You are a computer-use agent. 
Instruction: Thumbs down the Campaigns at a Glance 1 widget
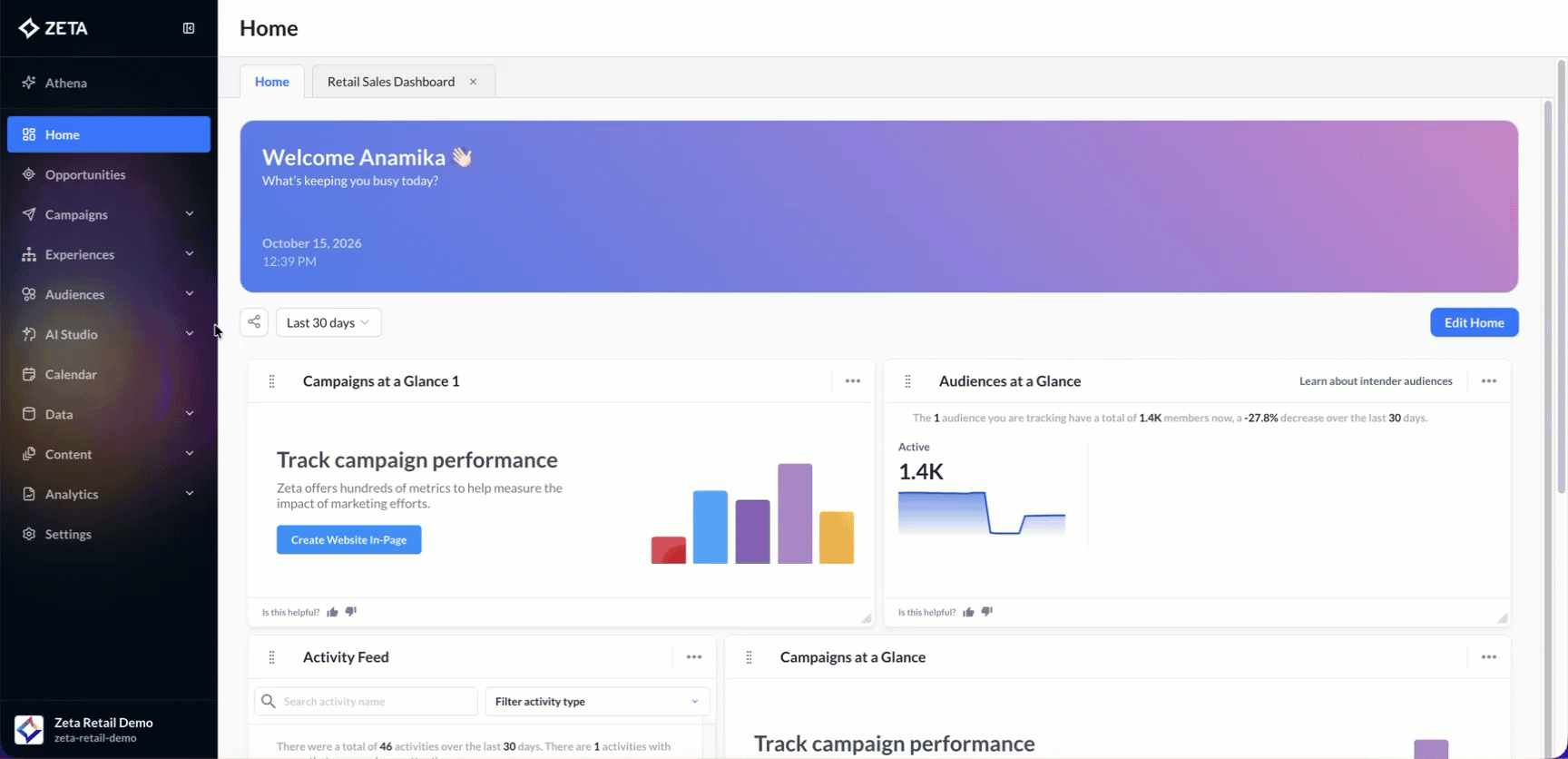tap(351, 612)
